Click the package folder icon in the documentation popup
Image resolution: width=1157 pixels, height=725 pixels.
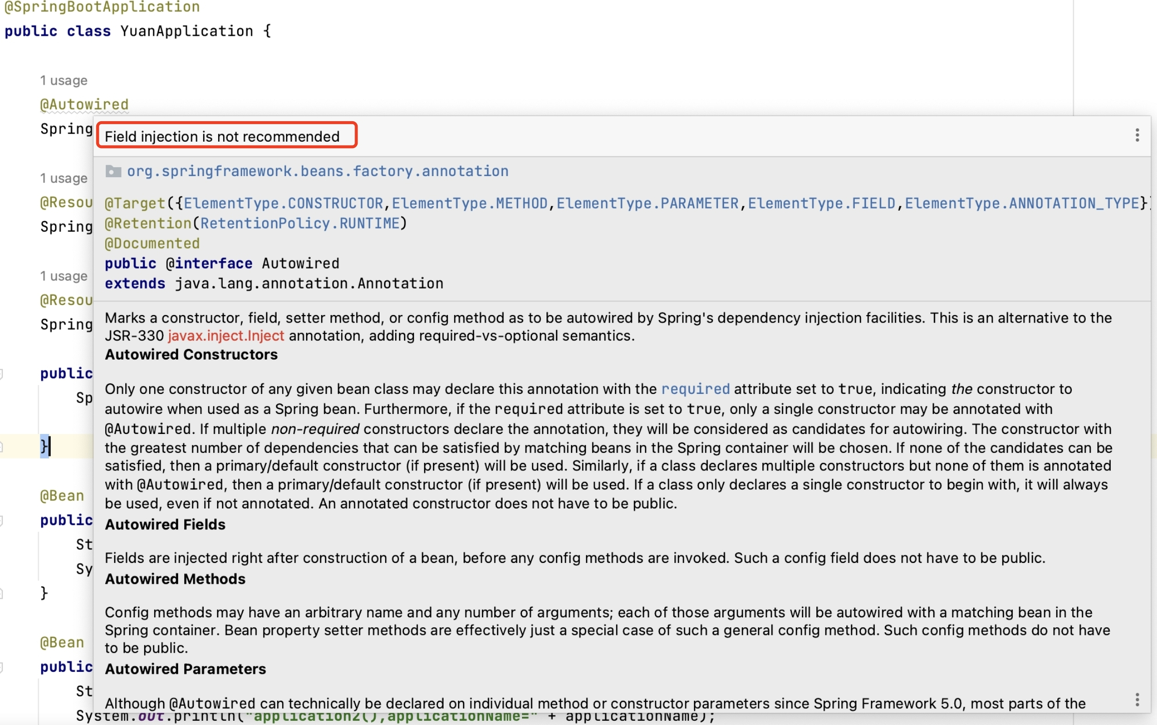tap(113, 171)
